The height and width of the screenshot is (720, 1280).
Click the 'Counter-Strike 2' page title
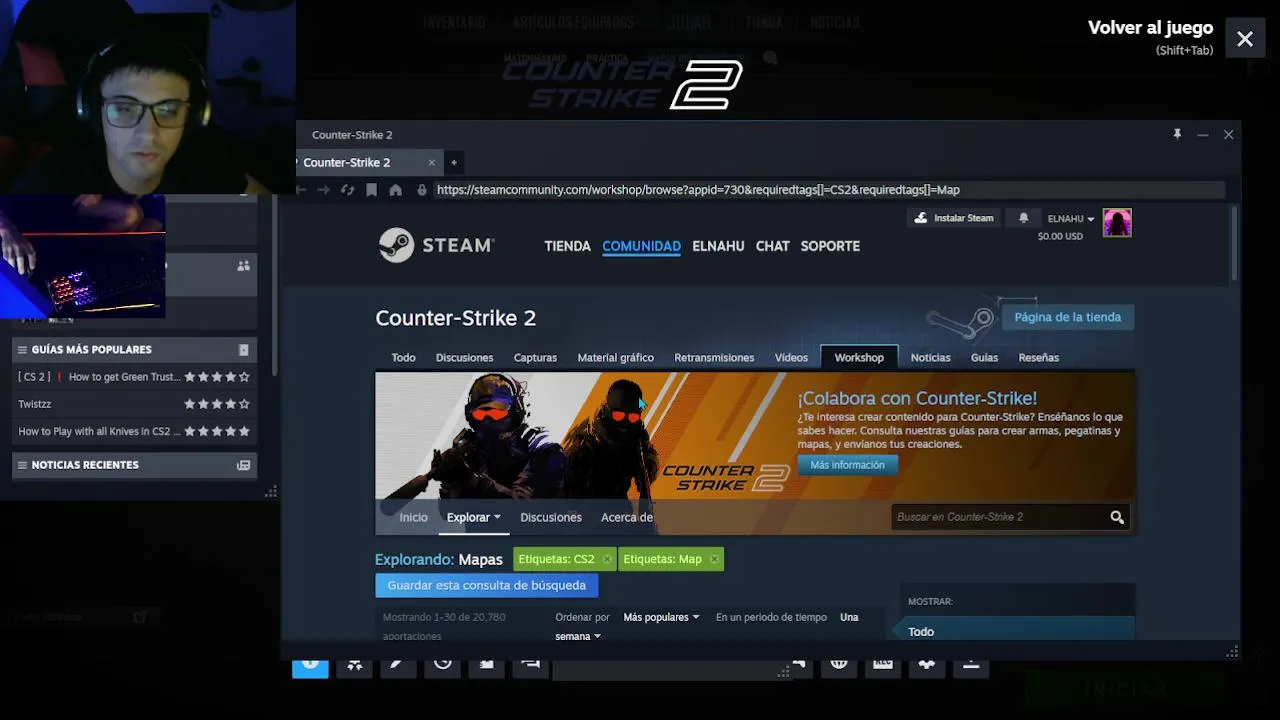click(455, 318)
